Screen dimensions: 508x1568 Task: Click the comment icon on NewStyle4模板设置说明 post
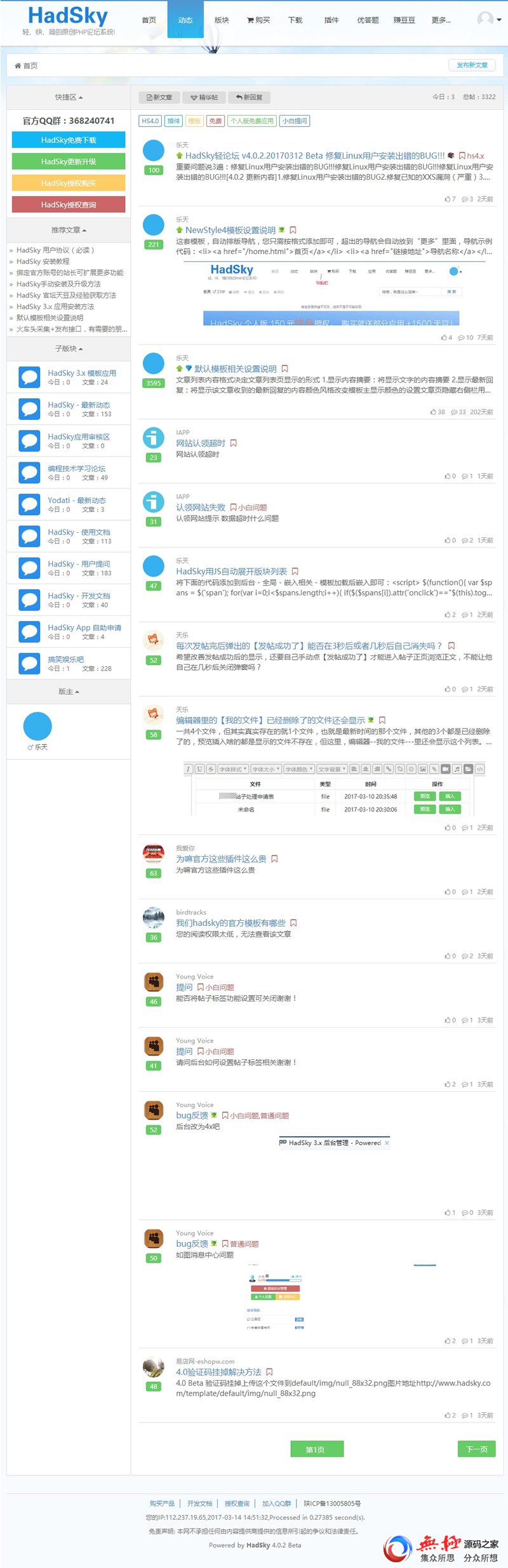coord(461,338)
